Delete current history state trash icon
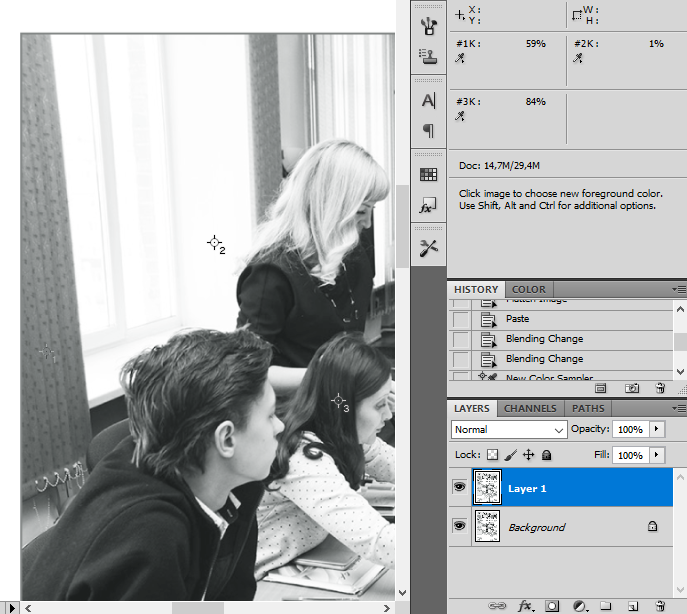The width and height of the screenshot is (687, 614). (660, 388)
